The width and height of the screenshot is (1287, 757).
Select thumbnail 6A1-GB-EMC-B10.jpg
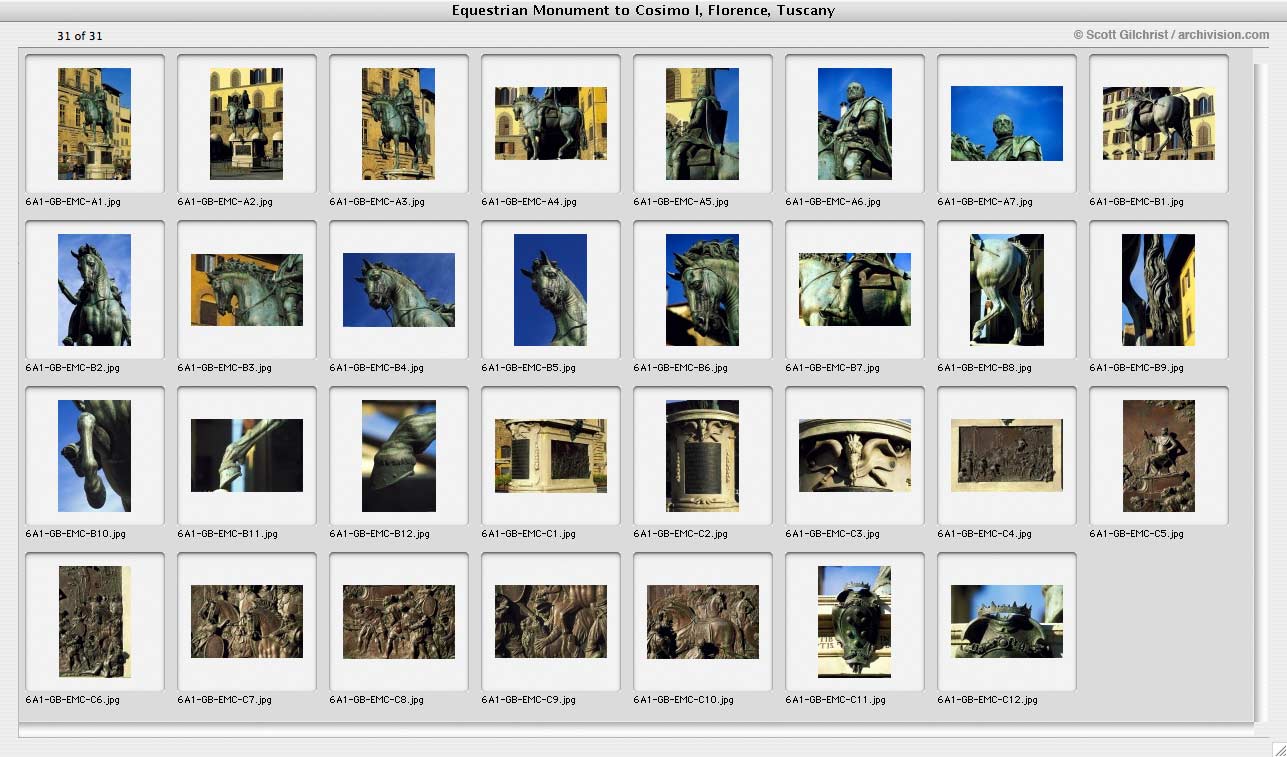[94, 455]
